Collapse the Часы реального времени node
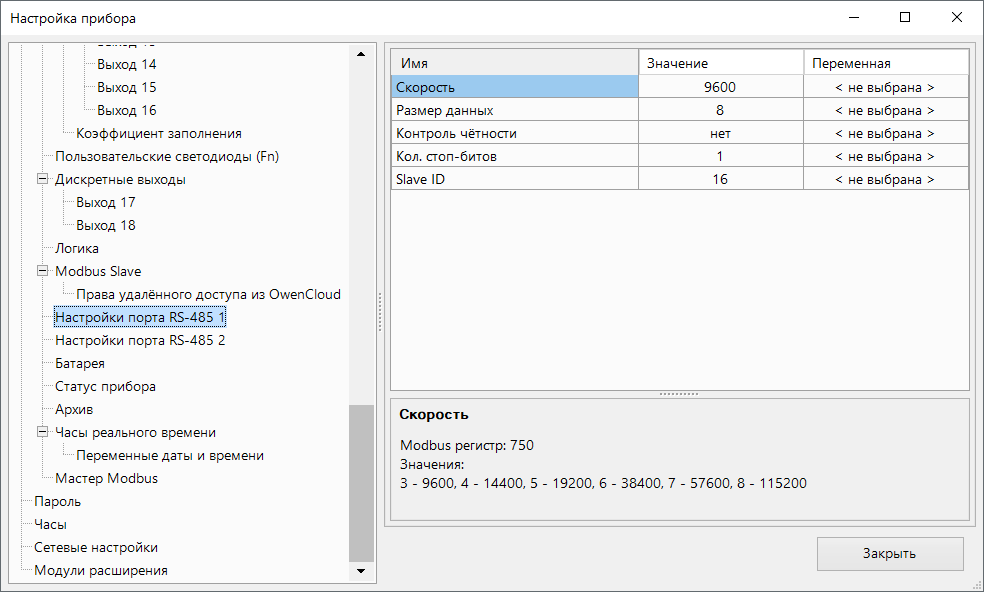The image size is (984, 592). point(43,433)
